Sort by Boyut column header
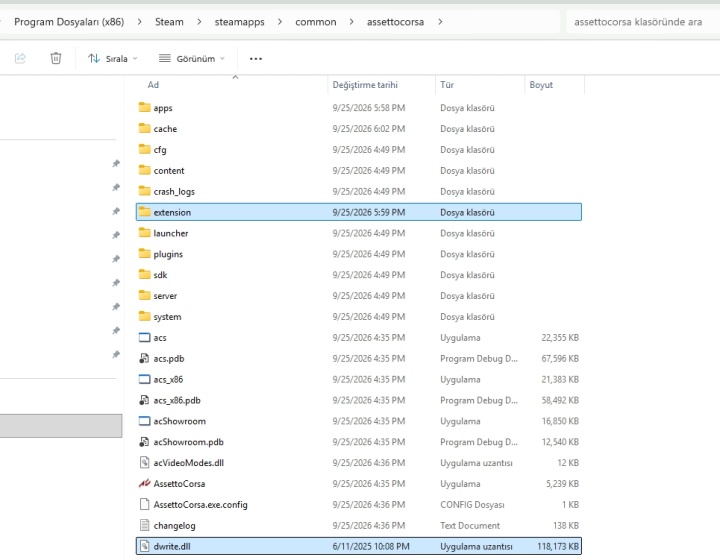Viewport: 720px width, 560px height. [x=541, y=85]
